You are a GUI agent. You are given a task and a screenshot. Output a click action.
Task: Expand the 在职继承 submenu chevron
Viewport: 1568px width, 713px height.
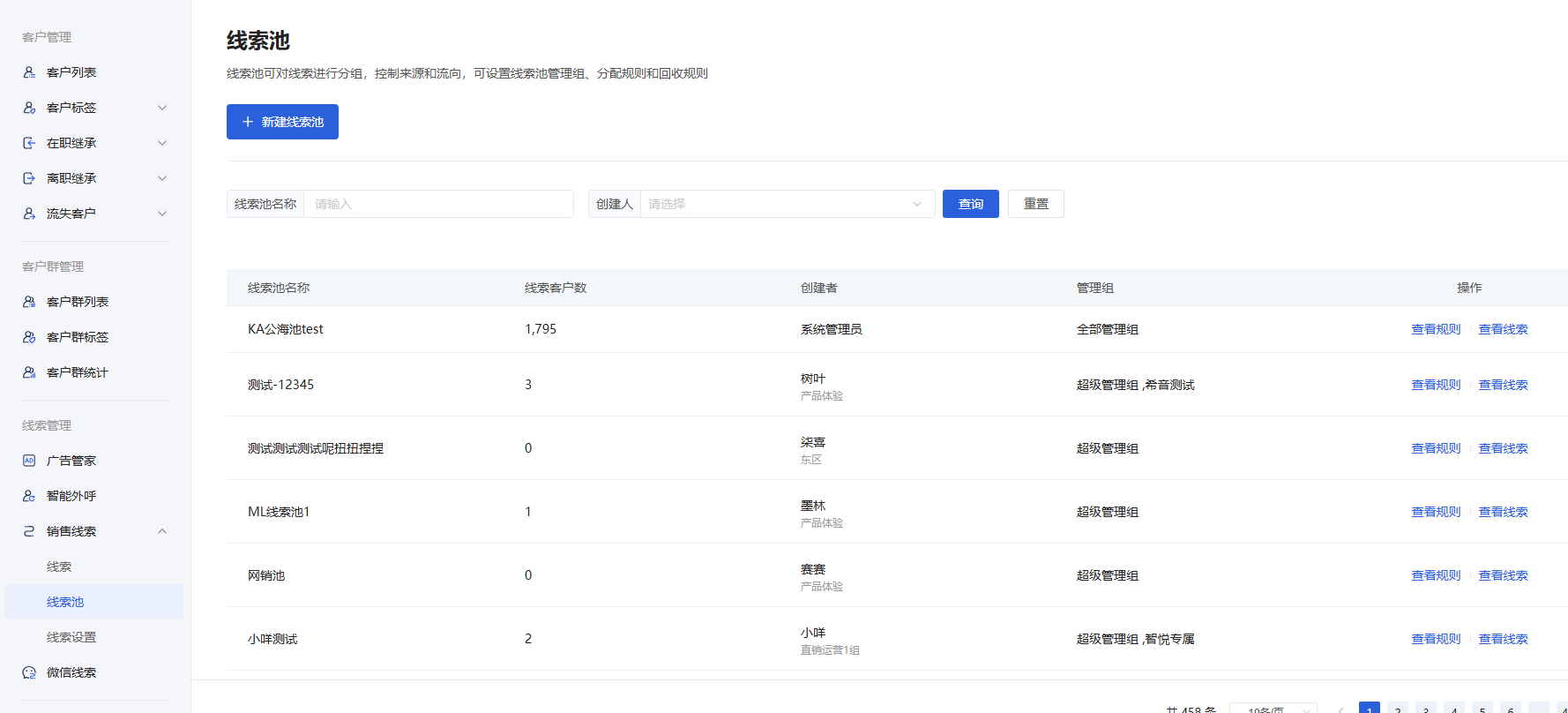point(162,143)
